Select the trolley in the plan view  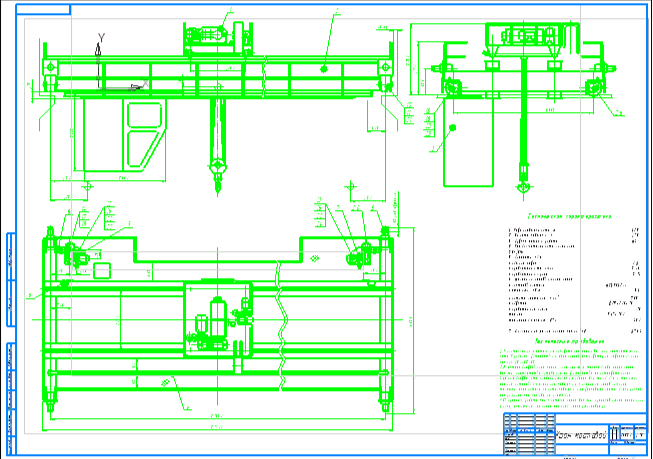coord(218,320)
